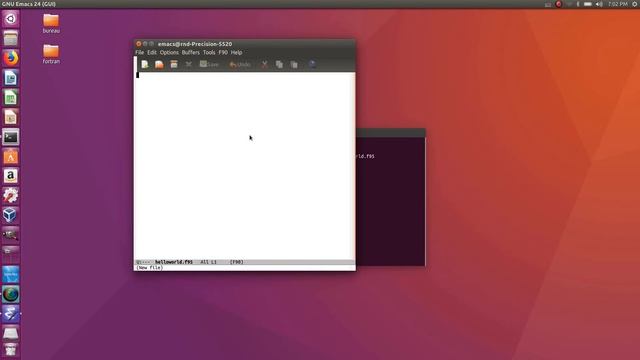Click the Search toolbar icon
640x360 pixels.
[x=312, y=64]
